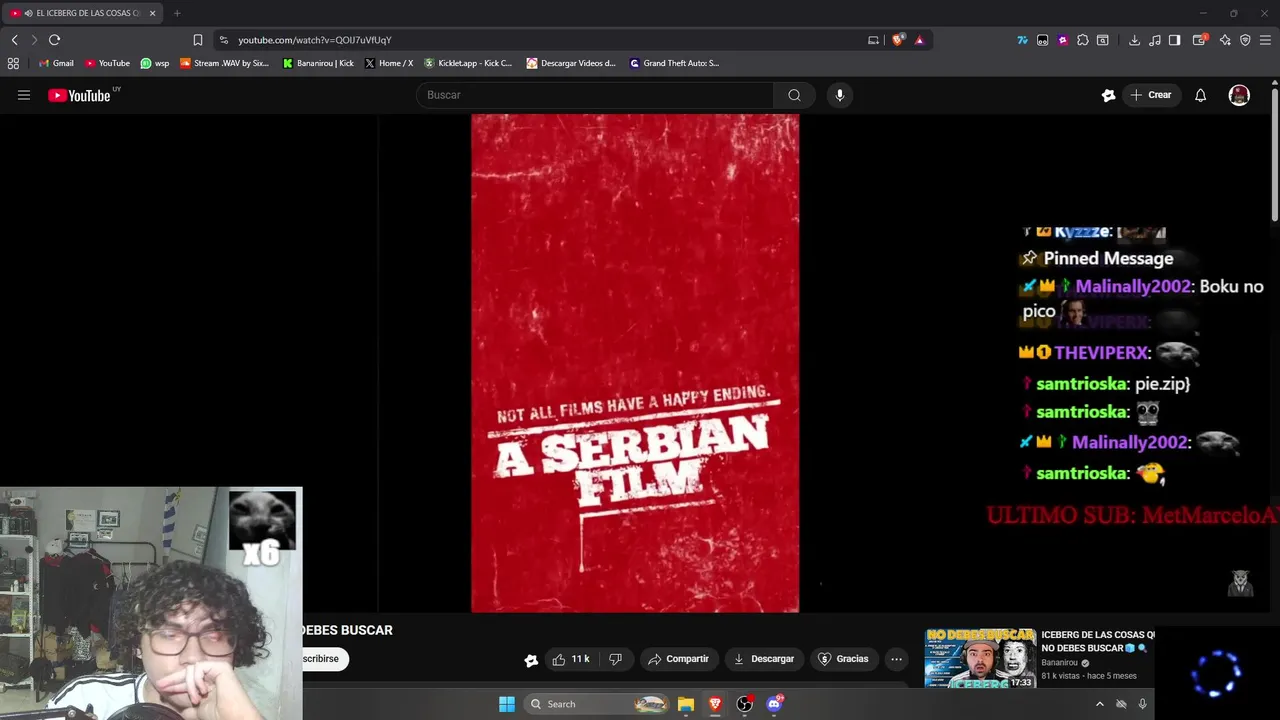
Task: Open Brave Wallet icon with badge
Action: coord(1200,40)
